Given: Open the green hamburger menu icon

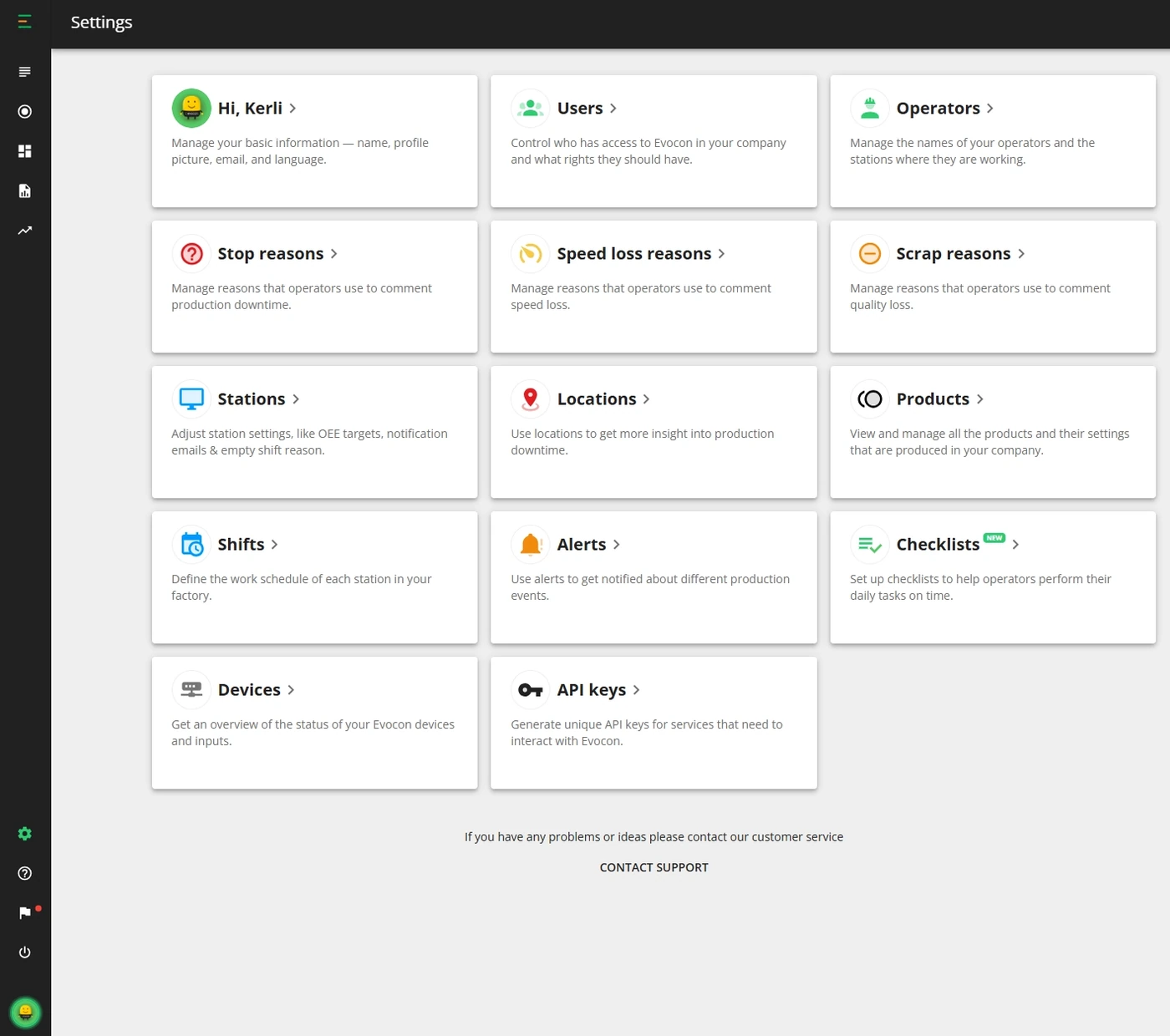Looking at the screenshot, I should pyautogui.click(x=25, y=22).
